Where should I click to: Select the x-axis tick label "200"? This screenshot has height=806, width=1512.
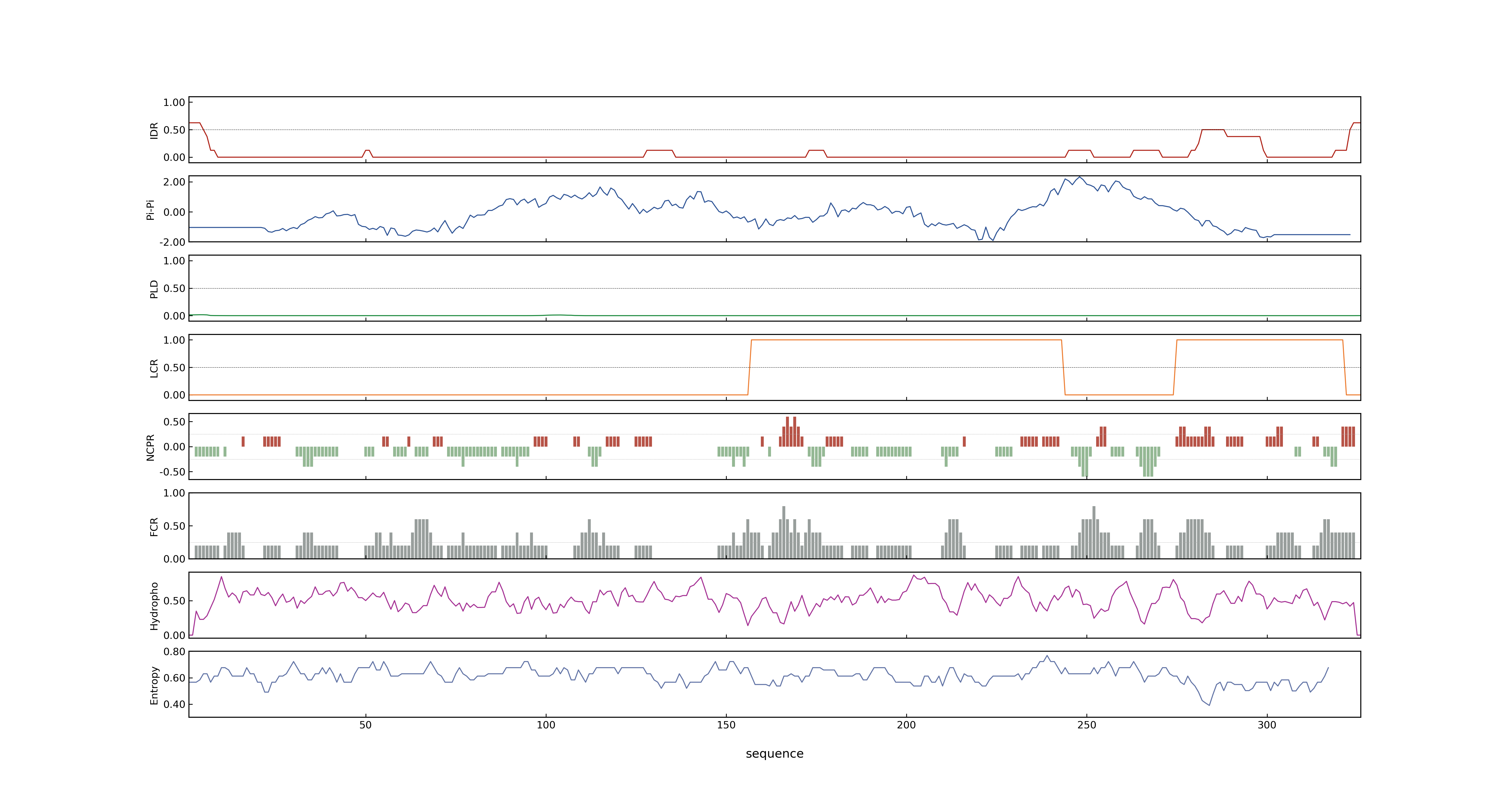point(906,725)
